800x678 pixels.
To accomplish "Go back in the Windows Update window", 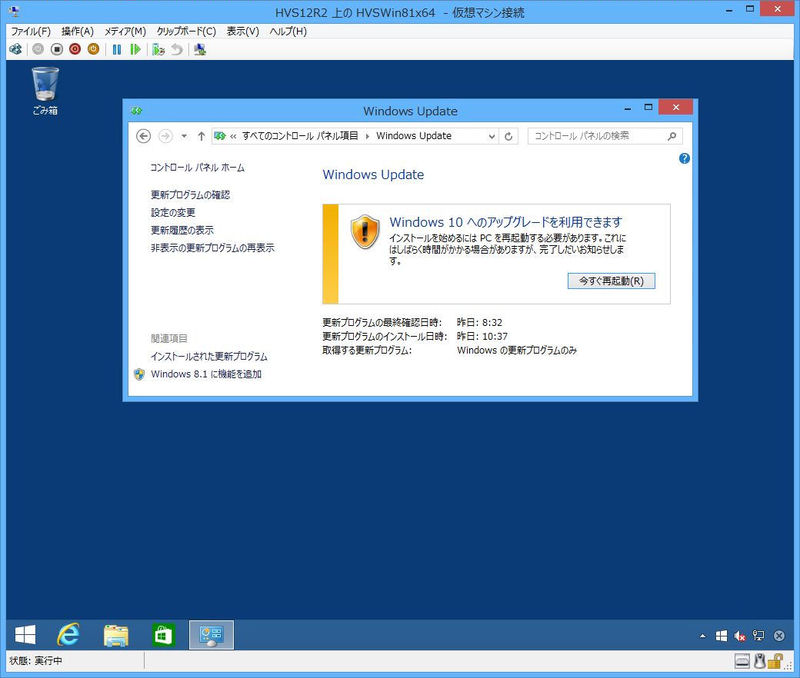I will [x=143, y=136].
